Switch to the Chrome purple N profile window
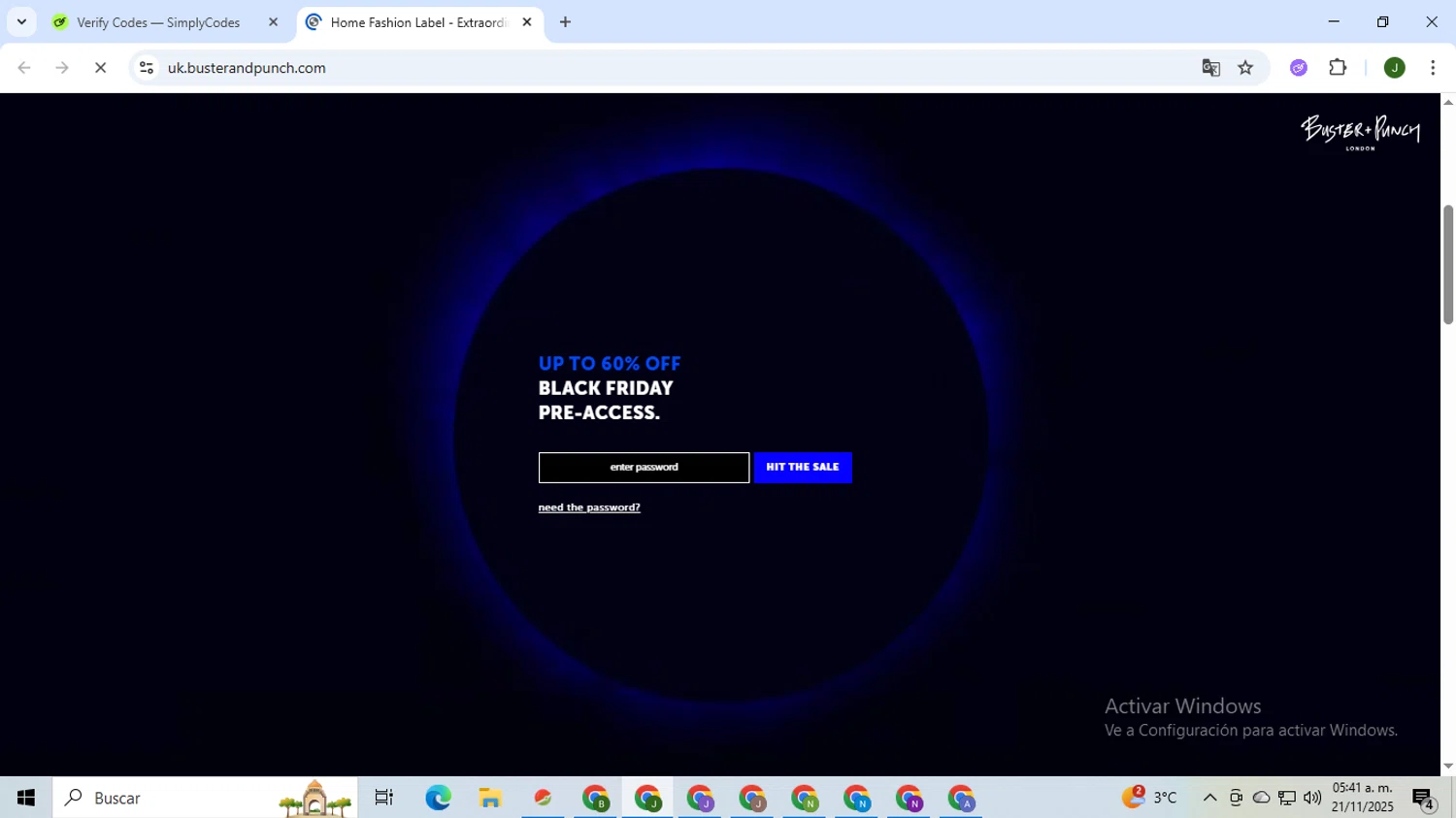 tap(910, 798)
